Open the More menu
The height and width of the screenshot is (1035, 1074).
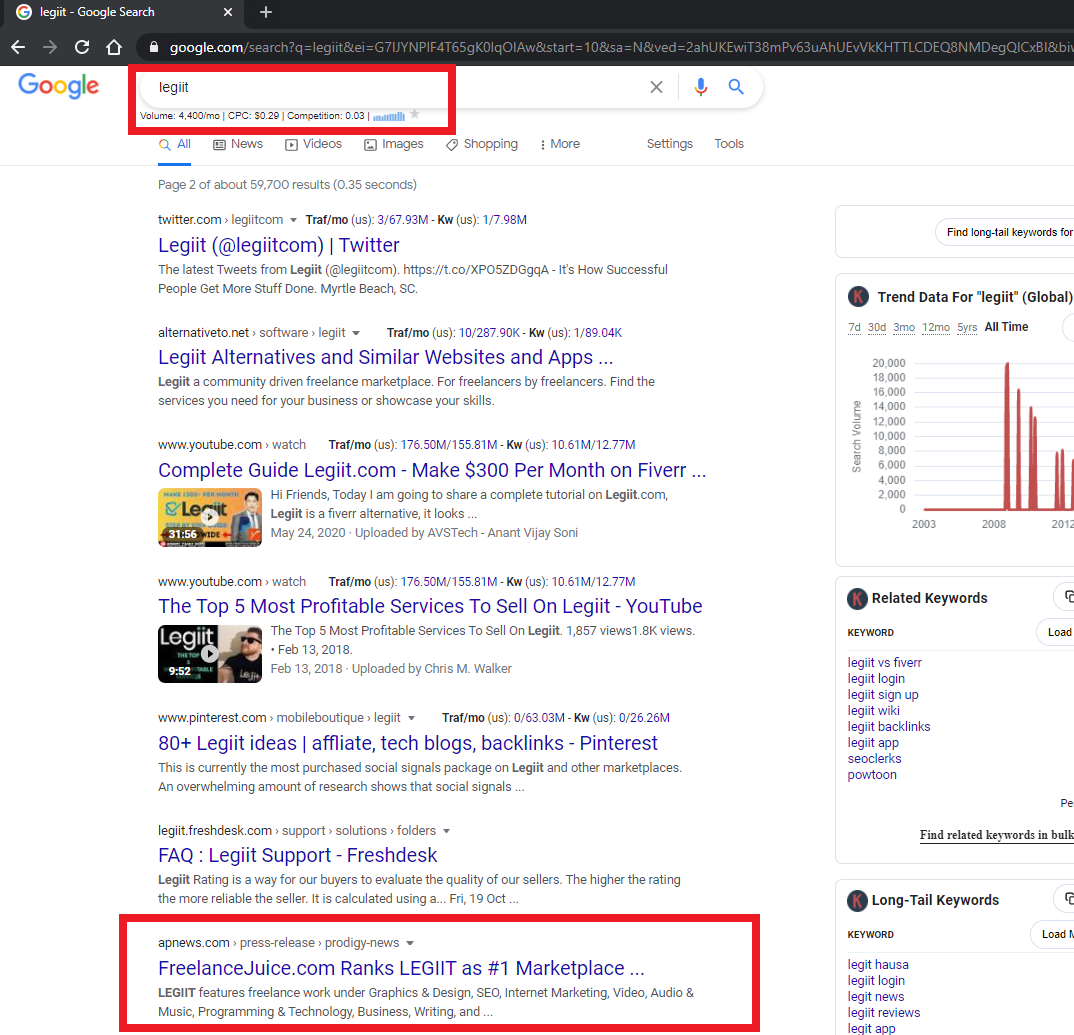[560, 144]
